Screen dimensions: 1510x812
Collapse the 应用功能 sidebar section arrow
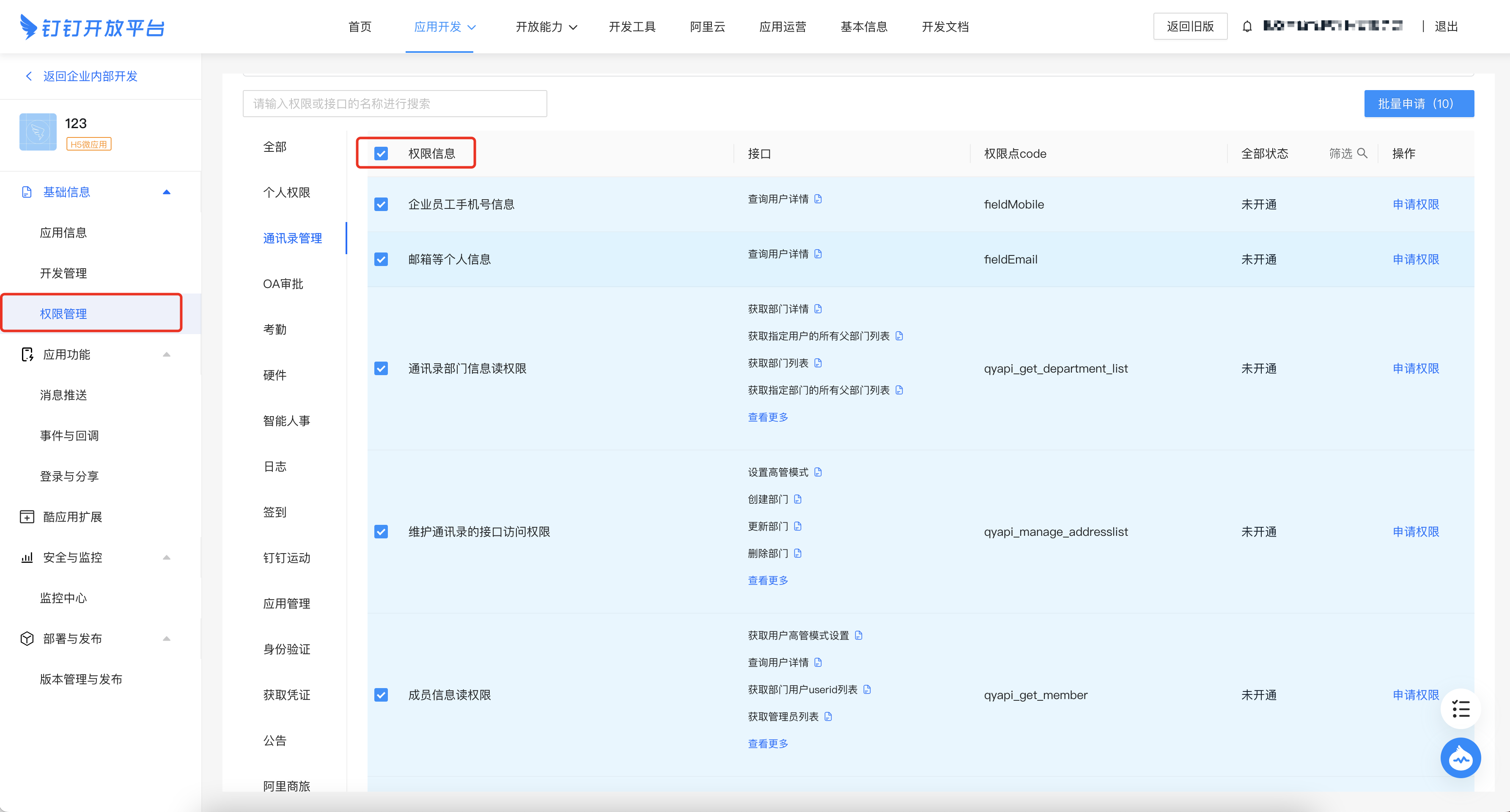[167, 355]
